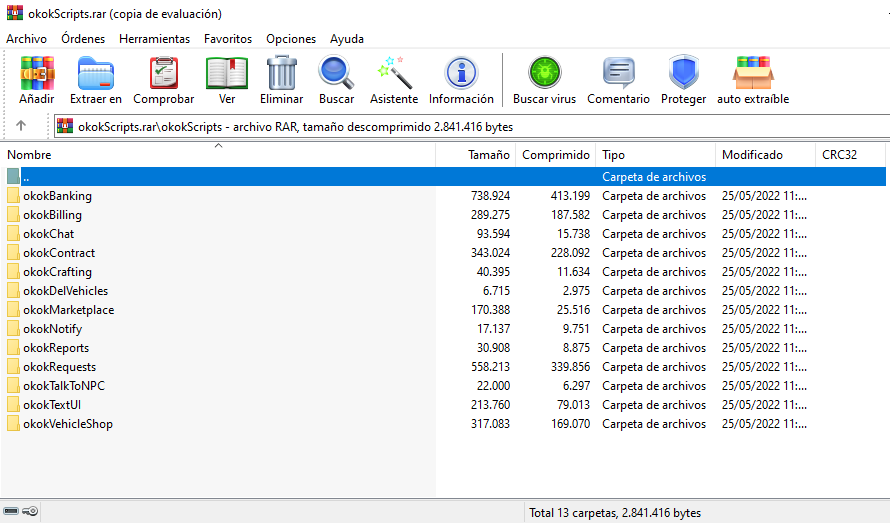Click the archive path address field
The width and height of the screenshot is (890, 523).
pos(472,127)
